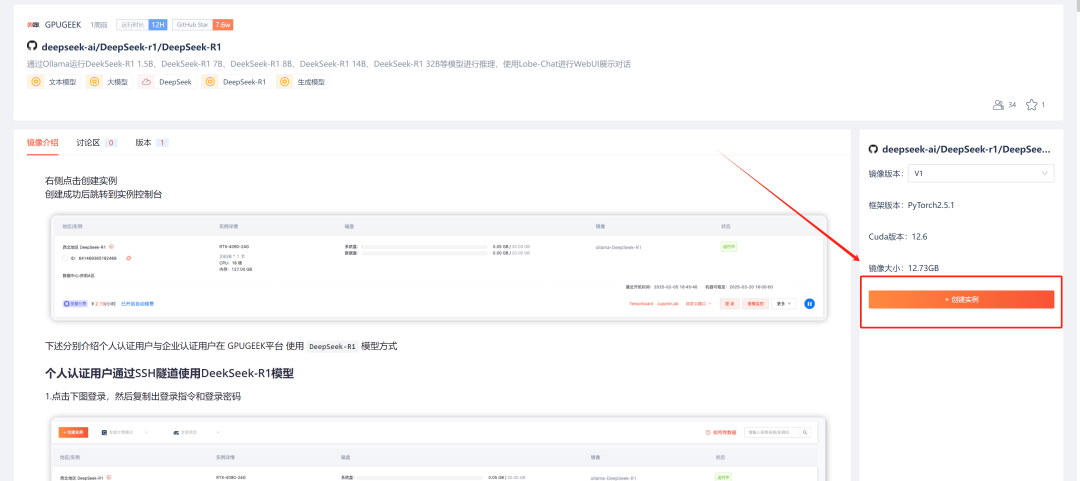Click the icon of the DeepSeek-R1 tag
The width and height of the screenshot is (1080, 481).
[210, 82]
